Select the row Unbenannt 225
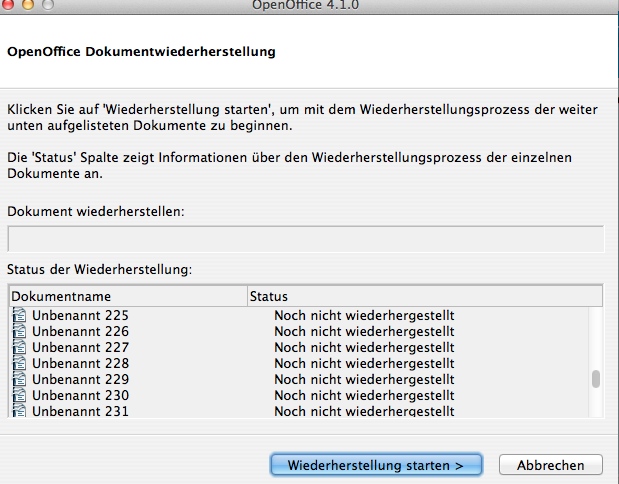Image resolution: width=619 pixels, height=484 pixels. tap(299, 315)
